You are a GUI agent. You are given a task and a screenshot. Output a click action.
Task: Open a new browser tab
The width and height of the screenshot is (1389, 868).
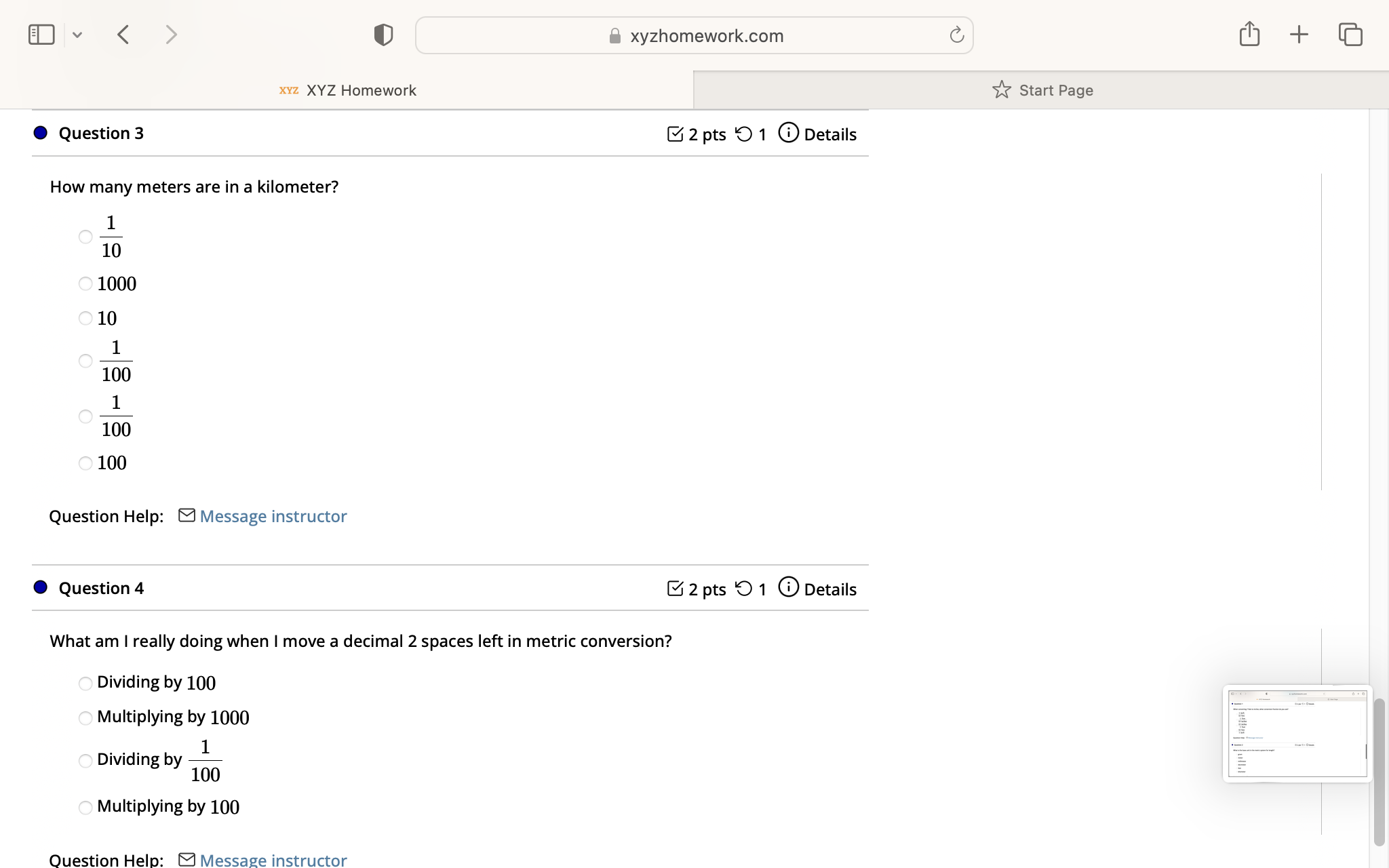tap(1299, 33)
